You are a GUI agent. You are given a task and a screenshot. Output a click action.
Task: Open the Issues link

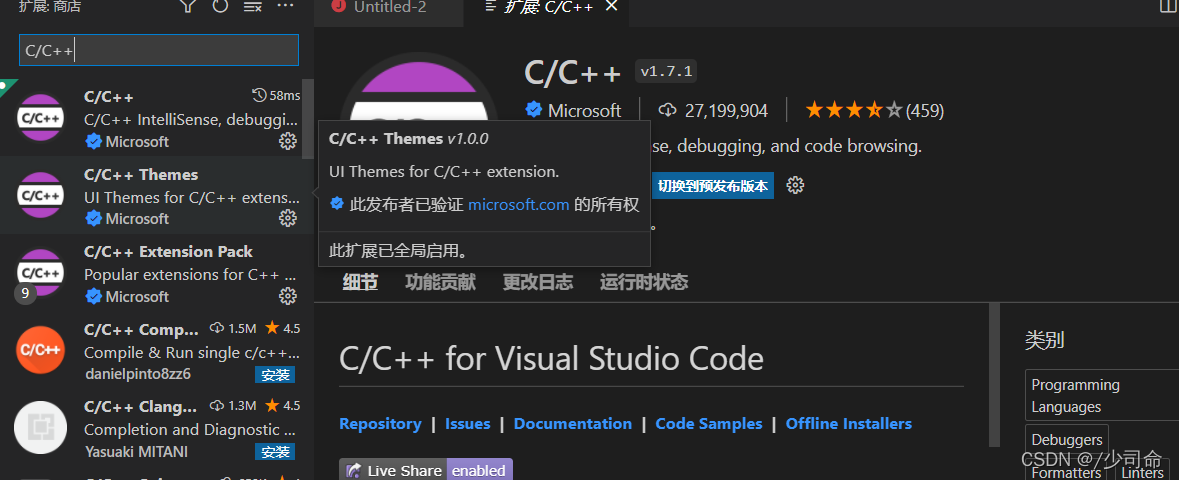(x=468, y=424)
